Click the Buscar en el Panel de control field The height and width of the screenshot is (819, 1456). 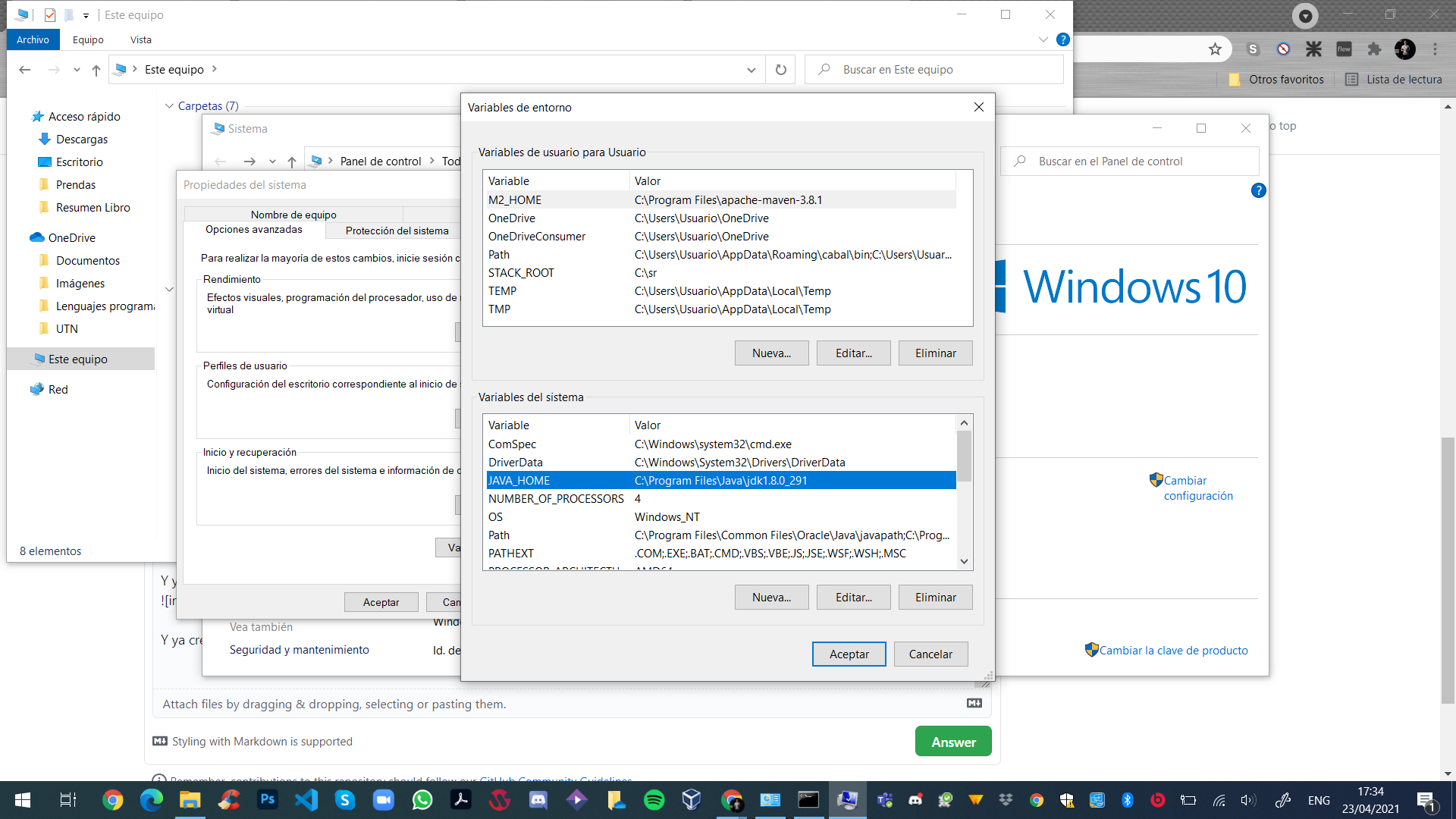pyautogui.click(x=1130, y=162)
